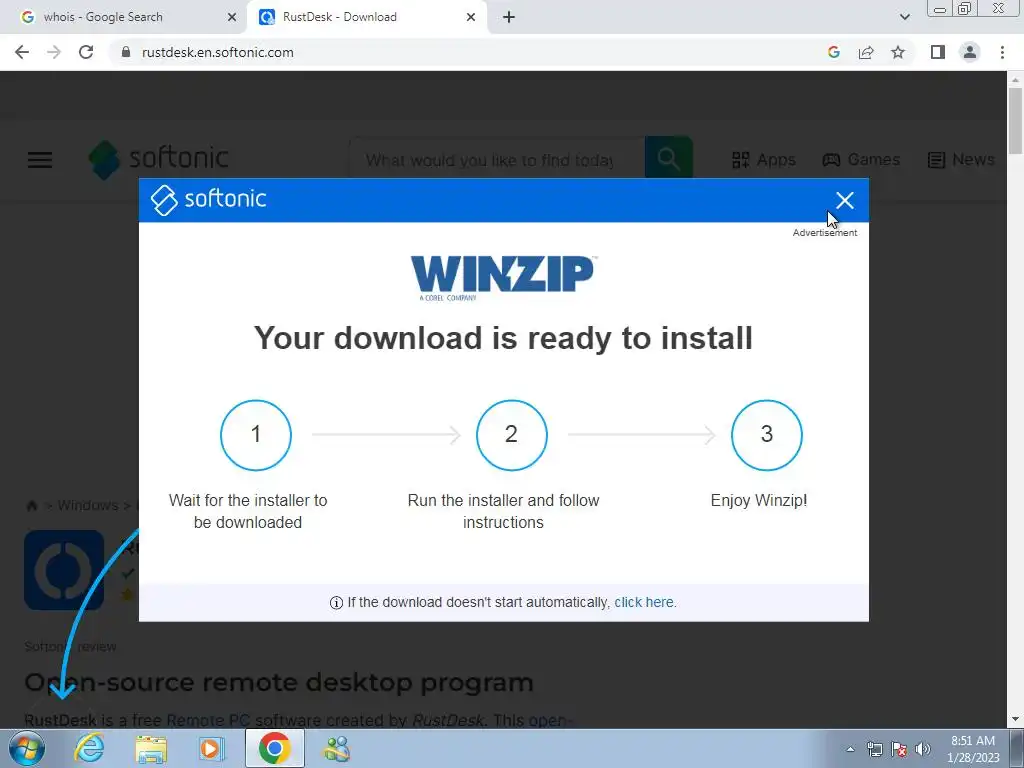Click the scrollbar down arrow

(1015, 719)
